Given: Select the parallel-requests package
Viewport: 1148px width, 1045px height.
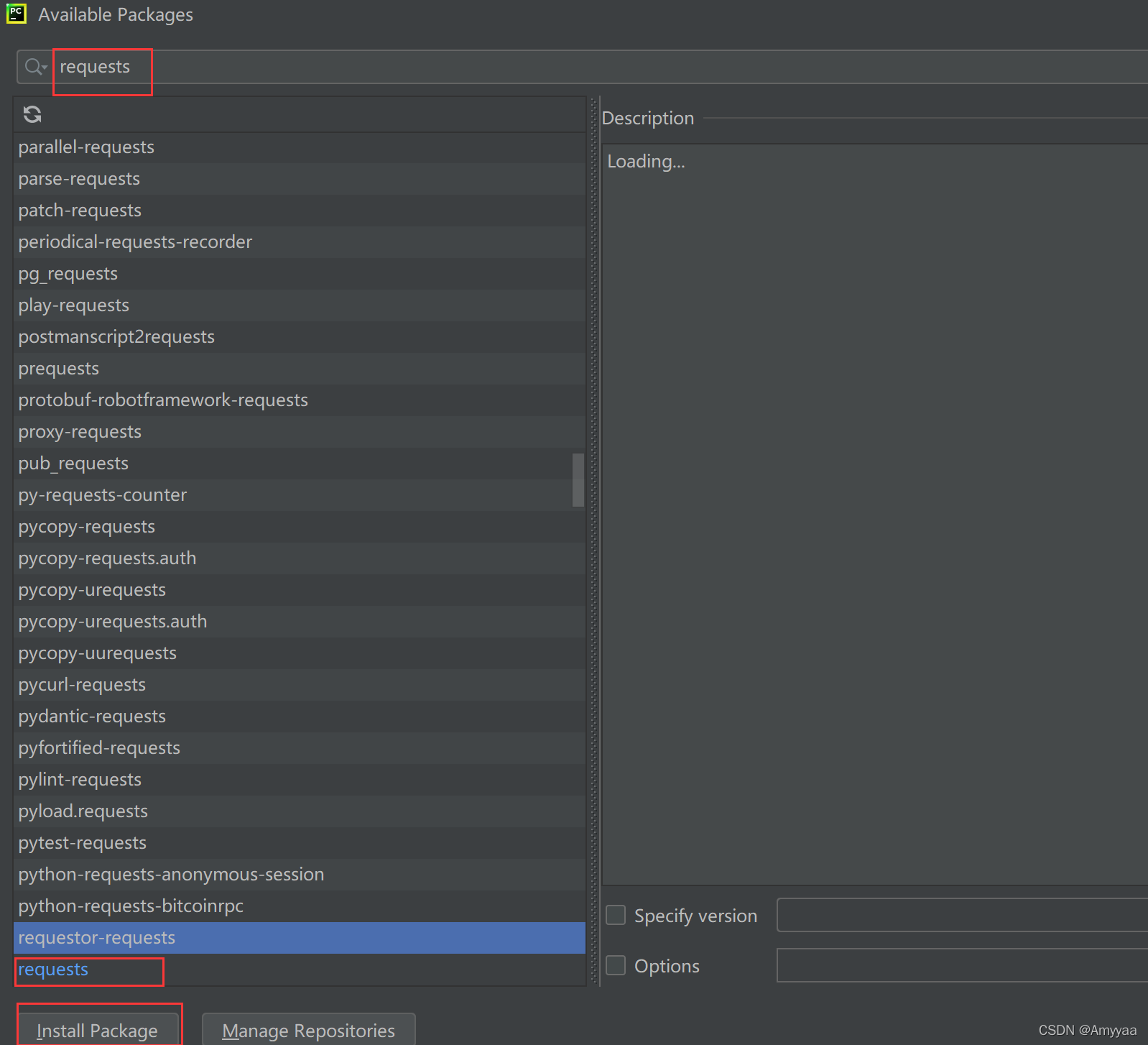Looking at the screenshot, I should tap(300, 147).
